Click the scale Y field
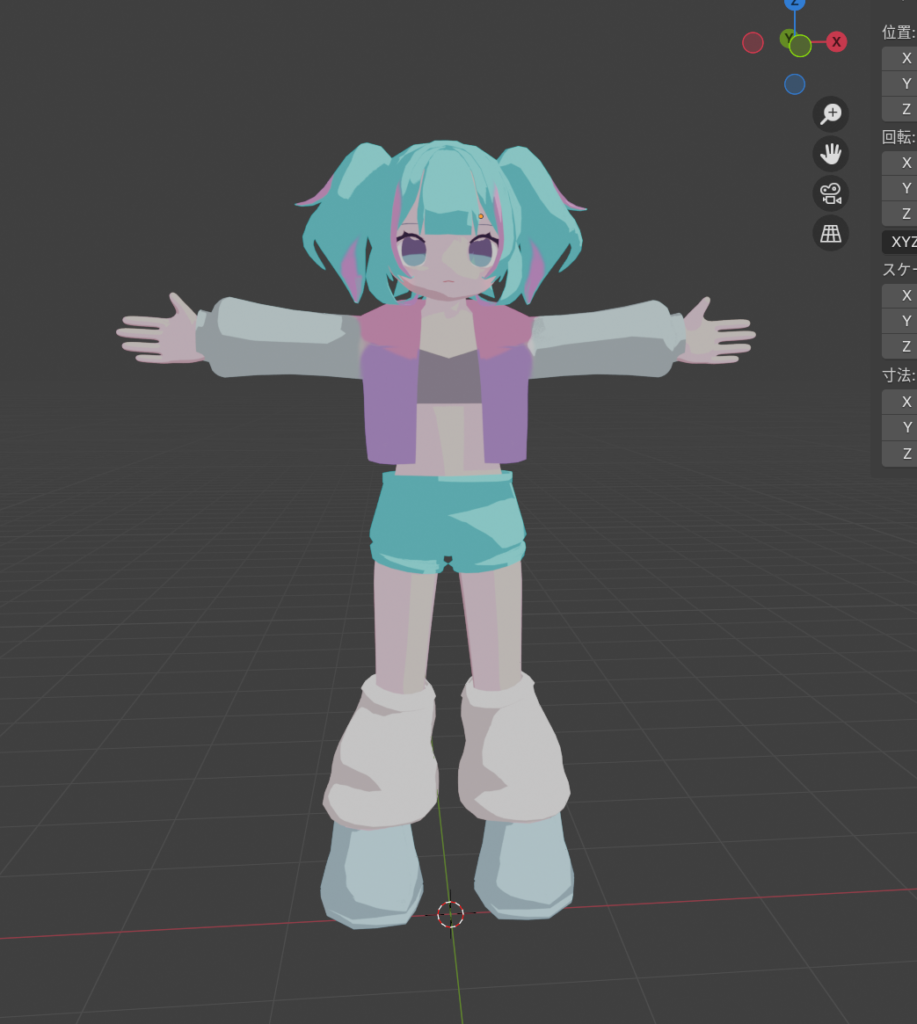 point(901,321)
